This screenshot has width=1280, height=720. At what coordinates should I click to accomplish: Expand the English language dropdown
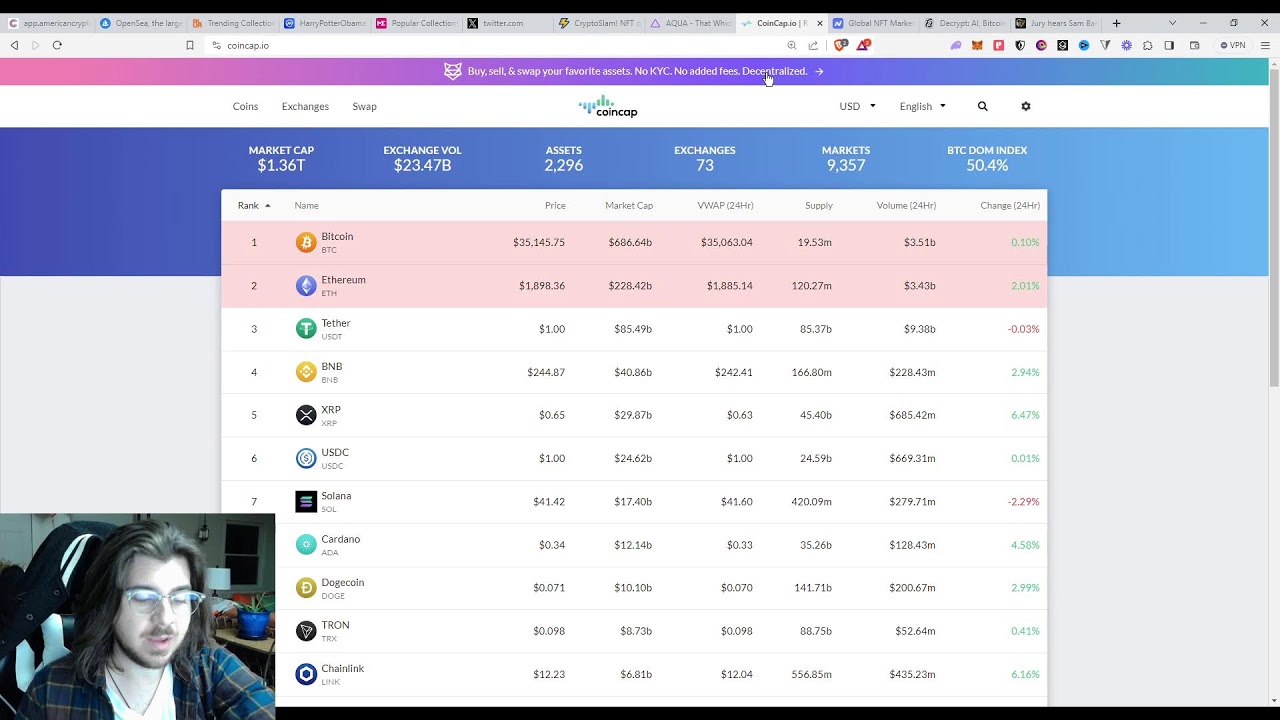(x=922, y=106)
